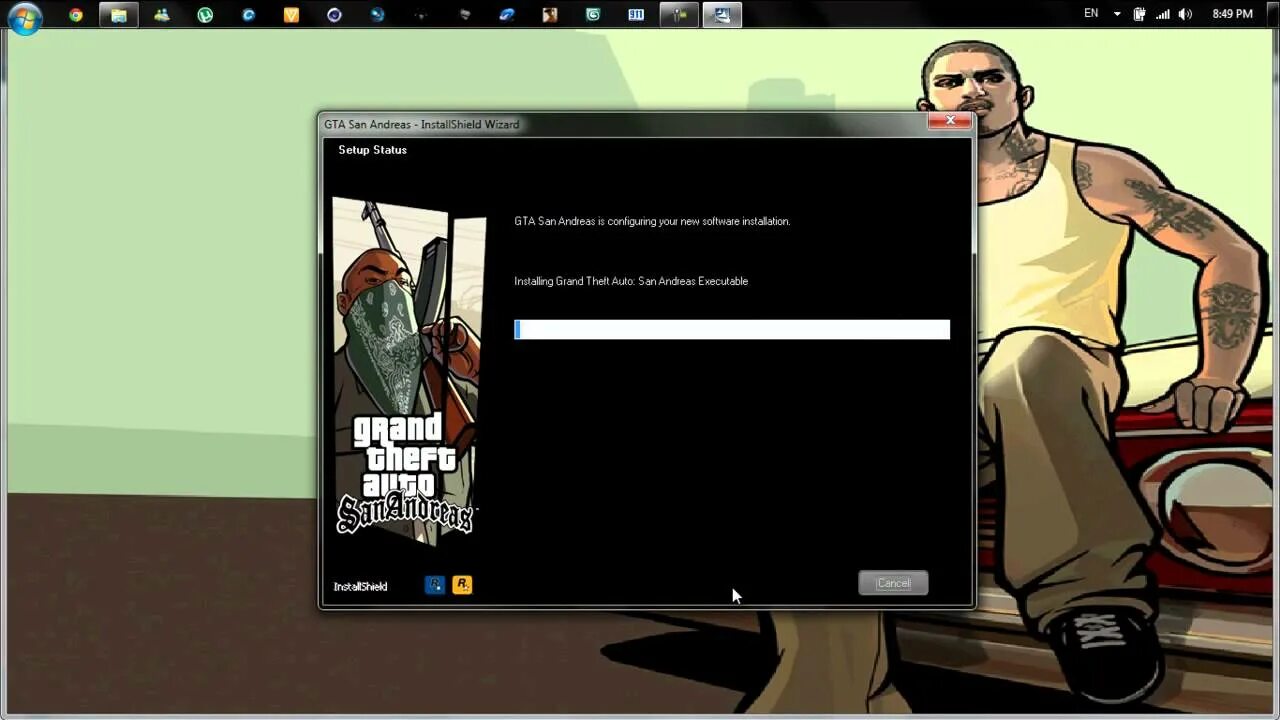Click the installation progress bar
Screen dimensions: 1280x720
coord(732,329)
